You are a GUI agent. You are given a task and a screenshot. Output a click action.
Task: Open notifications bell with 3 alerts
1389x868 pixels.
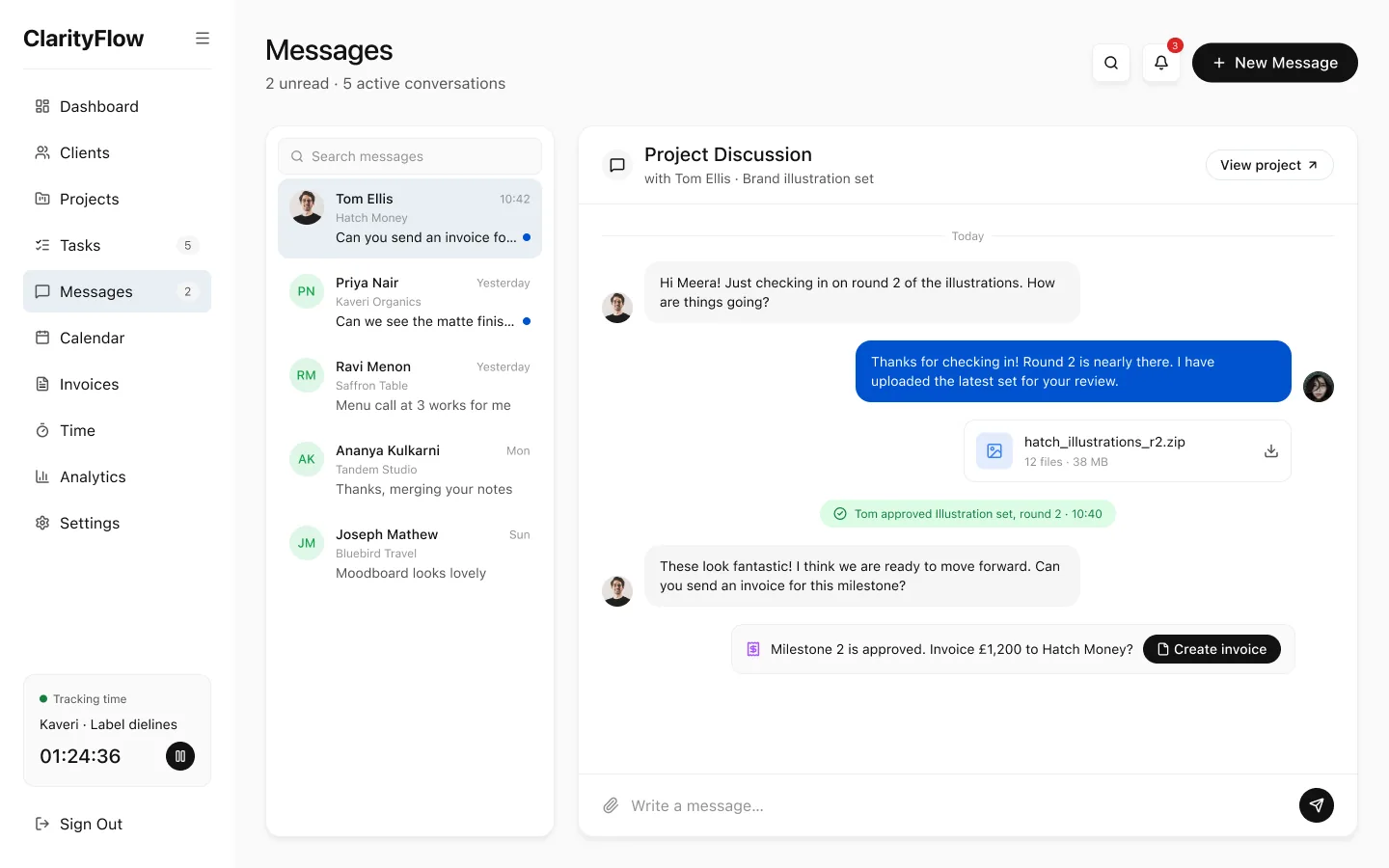coord(1161,63)
